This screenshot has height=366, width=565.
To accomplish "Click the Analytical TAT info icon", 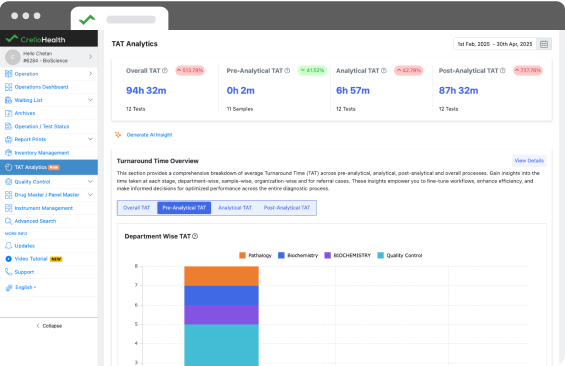I will [384, 71].
